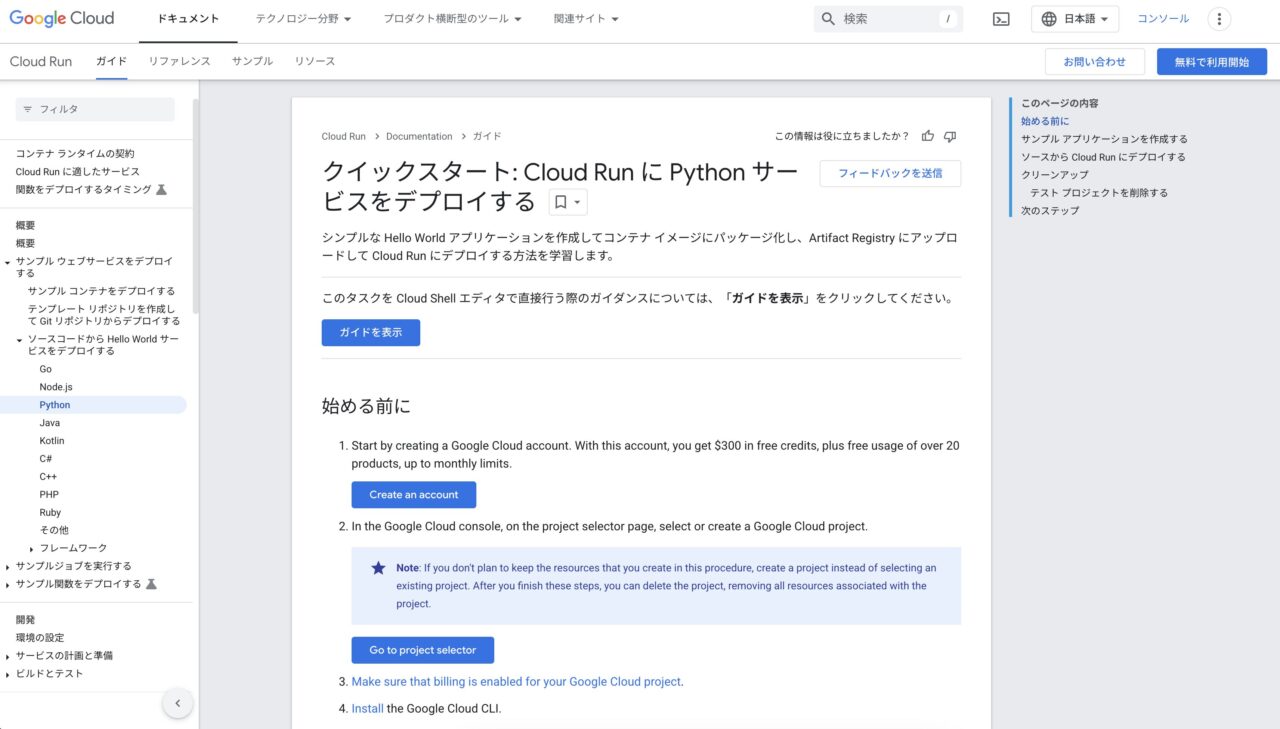
Task: Click Go to project selector button
Action: point(423,650)
